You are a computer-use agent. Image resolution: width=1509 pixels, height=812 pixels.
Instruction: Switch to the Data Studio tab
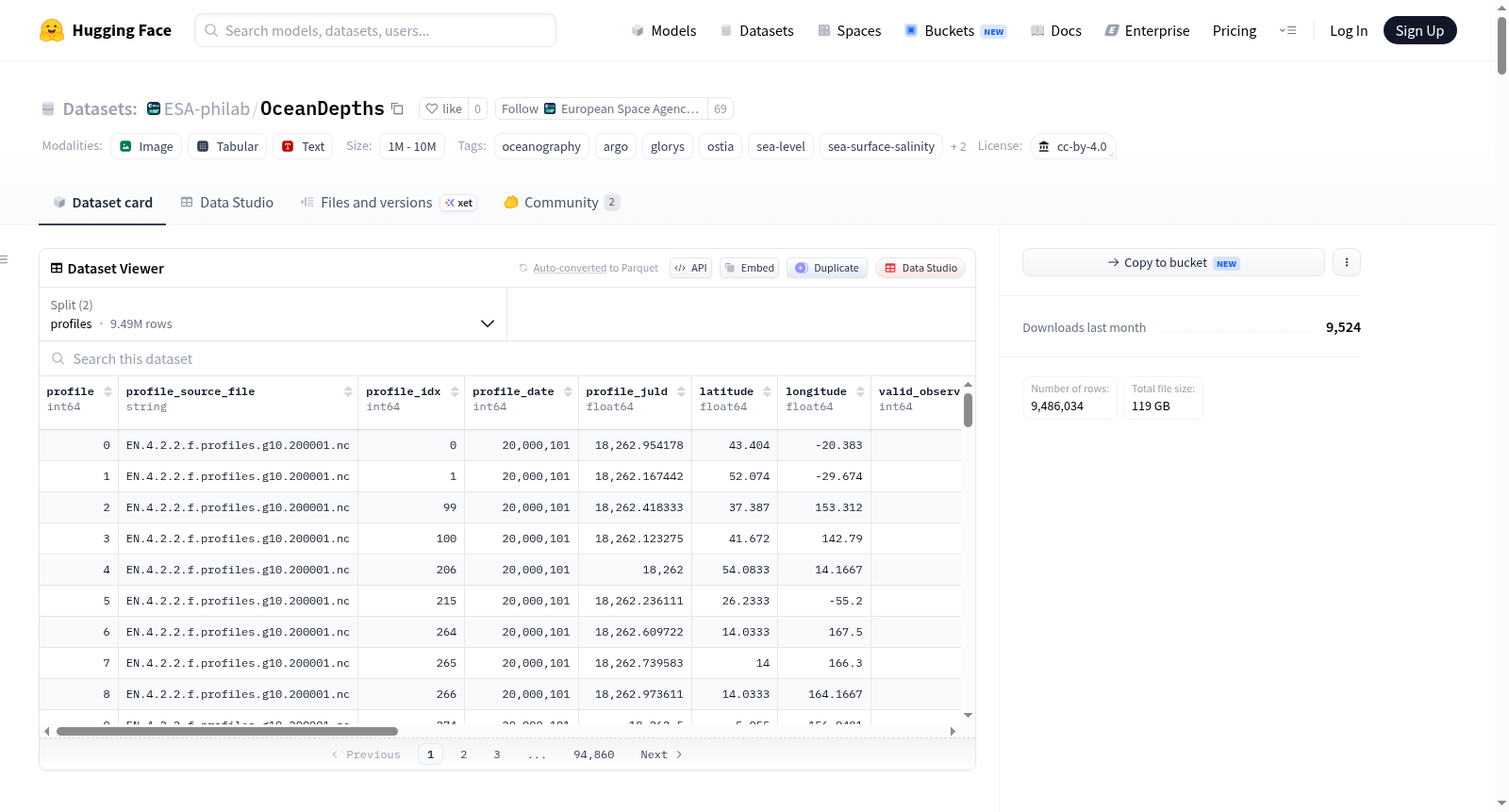point(227,203)
